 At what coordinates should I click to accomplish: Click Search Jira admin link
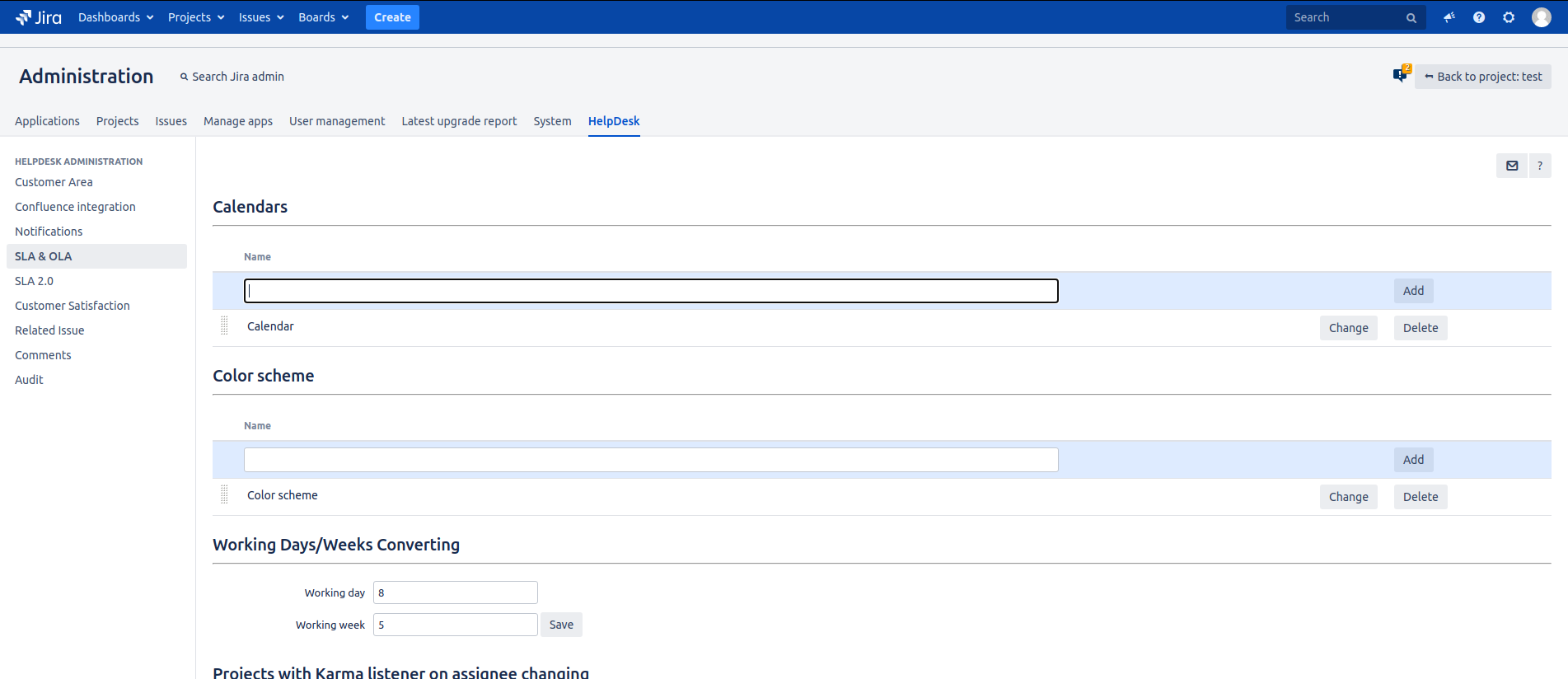click(x=232, y=77)
